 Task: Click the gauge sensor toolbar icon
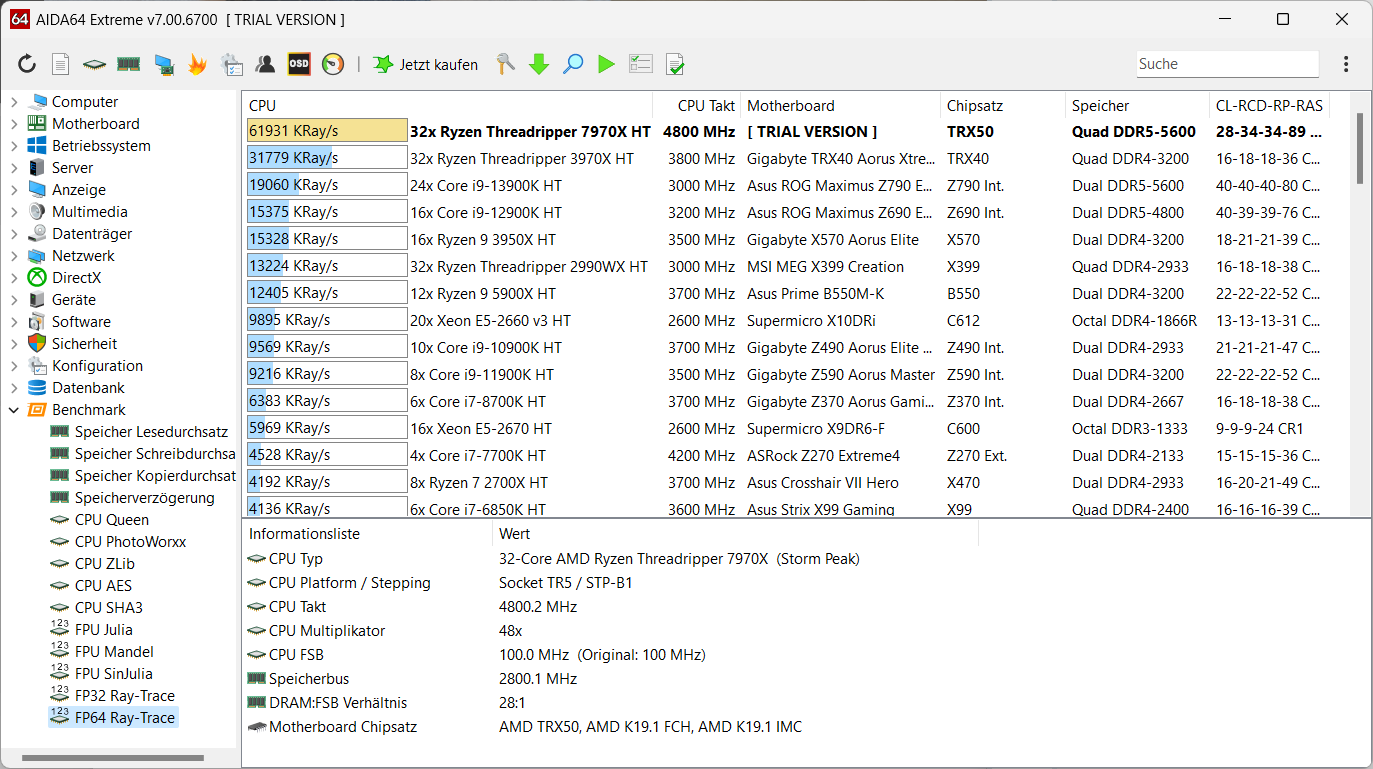(333, 64)
